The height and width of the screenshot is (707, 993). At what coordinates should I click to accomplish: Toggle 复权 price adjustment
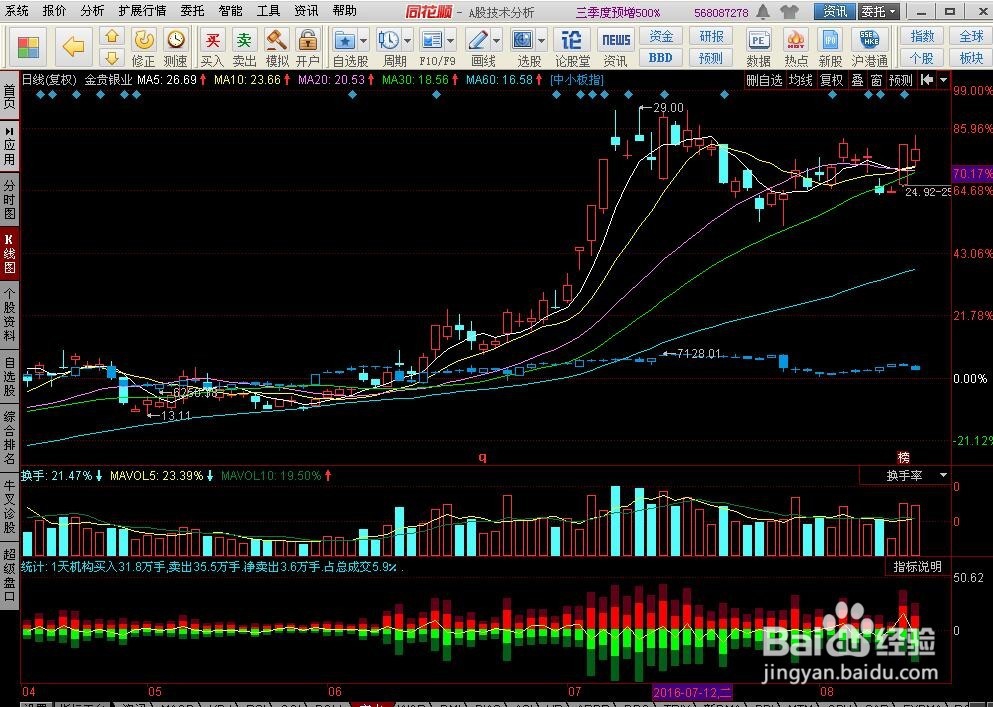point(831,80)
